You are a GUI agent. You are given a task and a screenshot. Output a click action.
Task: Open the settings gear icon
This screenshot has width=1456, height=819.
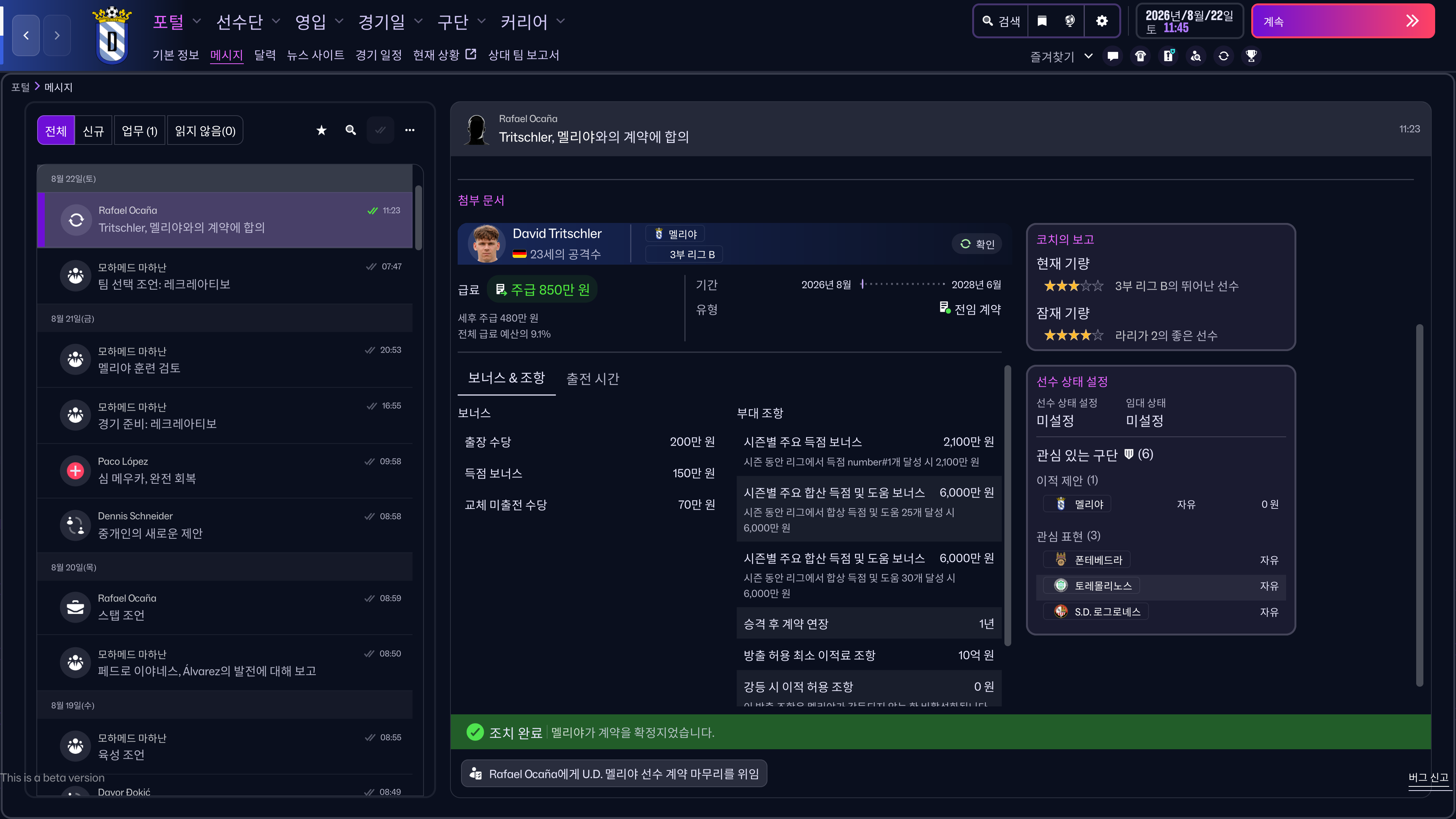(1101, 21)
